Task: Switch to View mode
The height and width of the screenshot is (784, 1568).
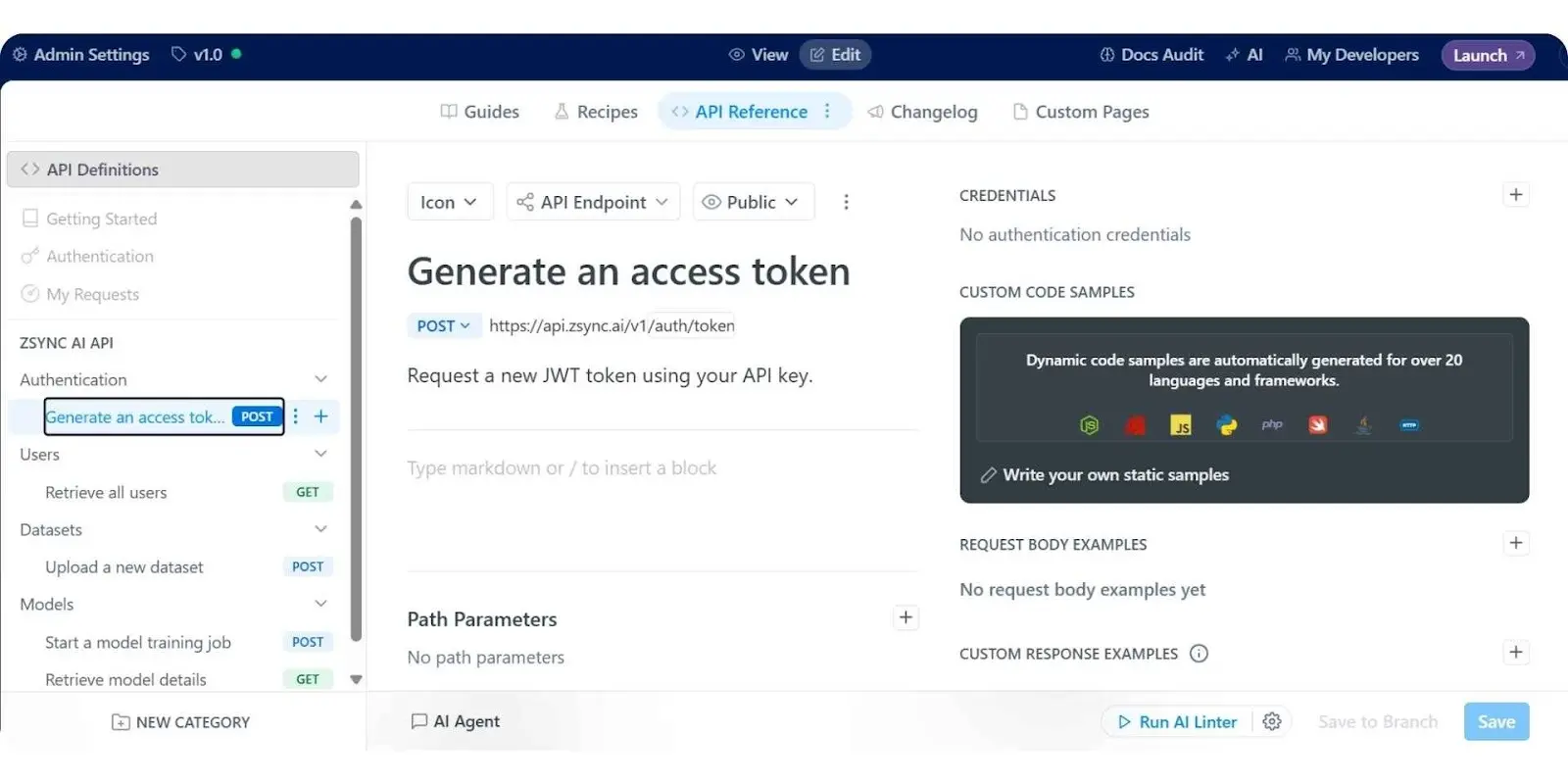Action: pyautogui.click(x=759, y=55)
